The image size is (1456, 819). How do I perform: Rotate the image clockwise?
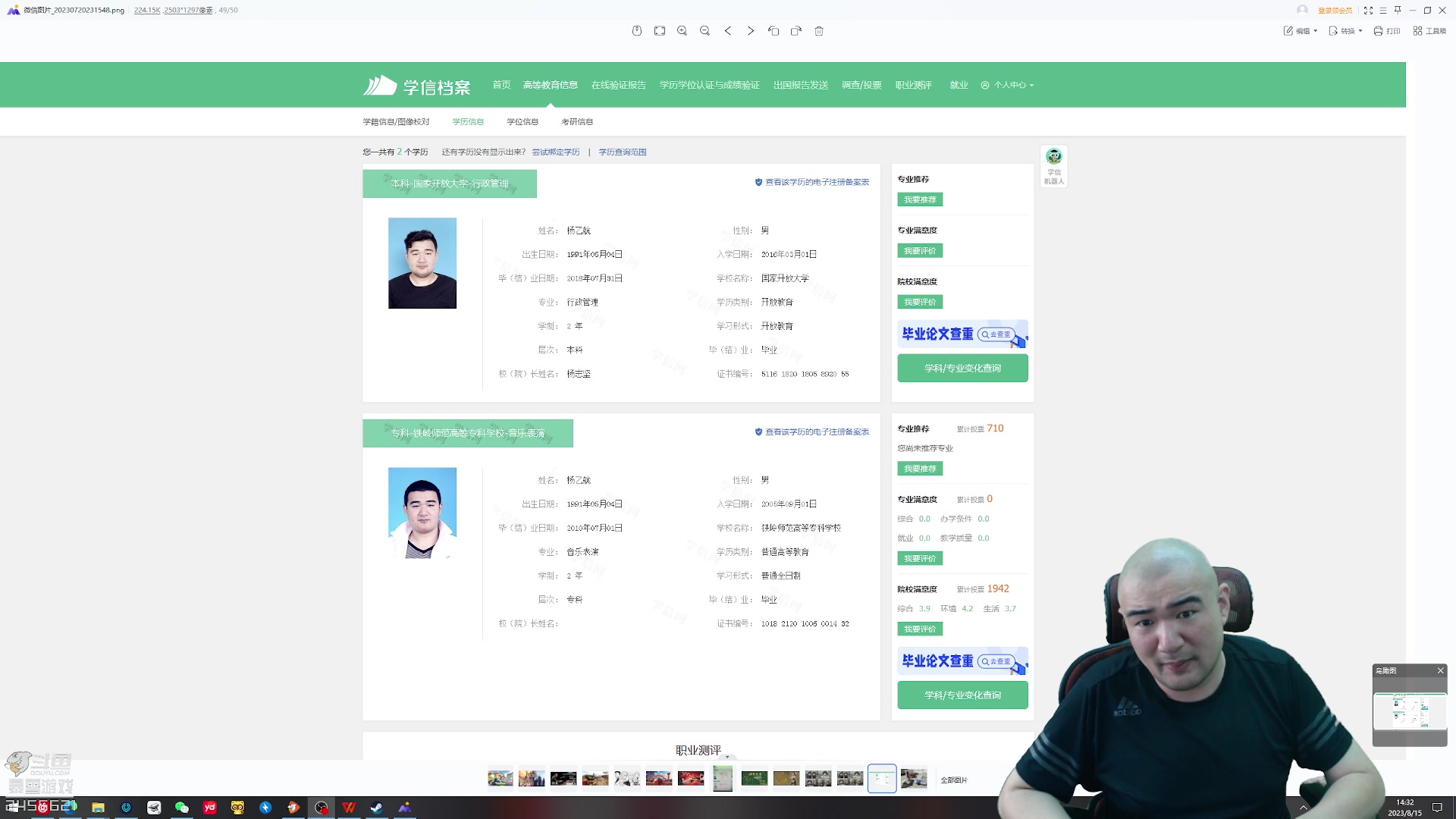[796, 31]
